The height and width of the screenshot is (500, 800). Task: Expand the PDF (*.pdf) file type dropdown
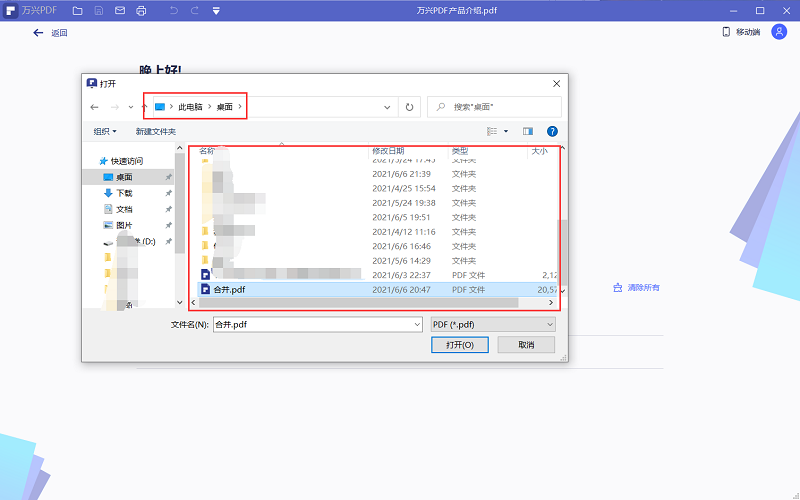[492, 324]
